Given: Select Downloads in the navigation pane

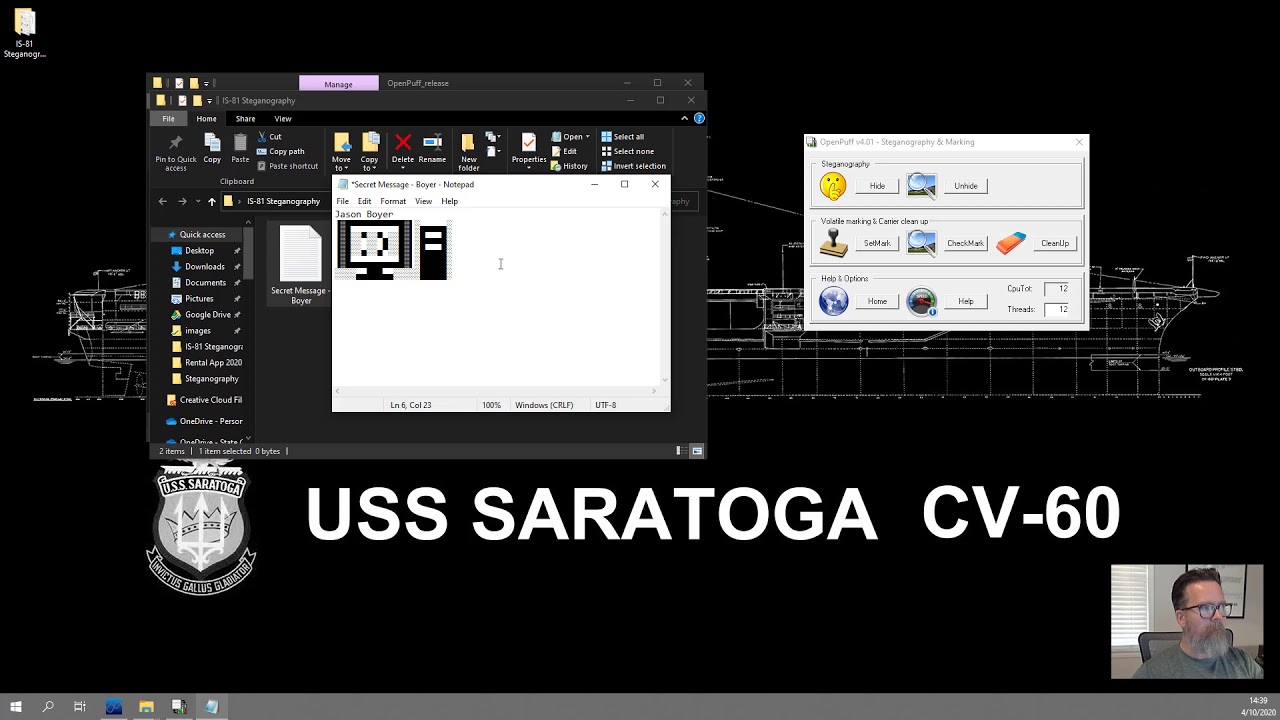Looking at the screenshot, I should click(x=205, y=267).
